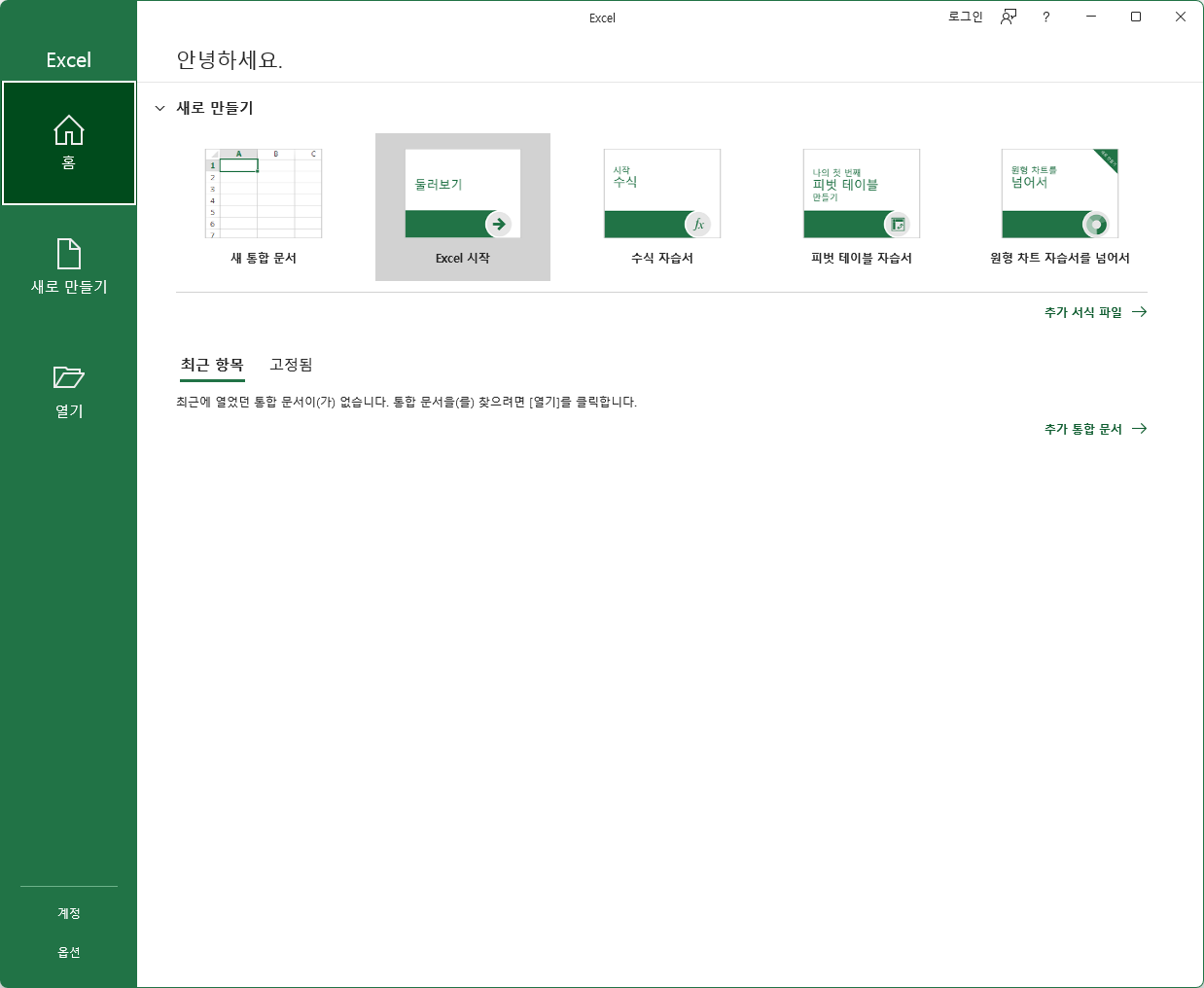Click 로그인 to sign in
The height and width of the screenshot is (988, 1204).
point(966,17)
